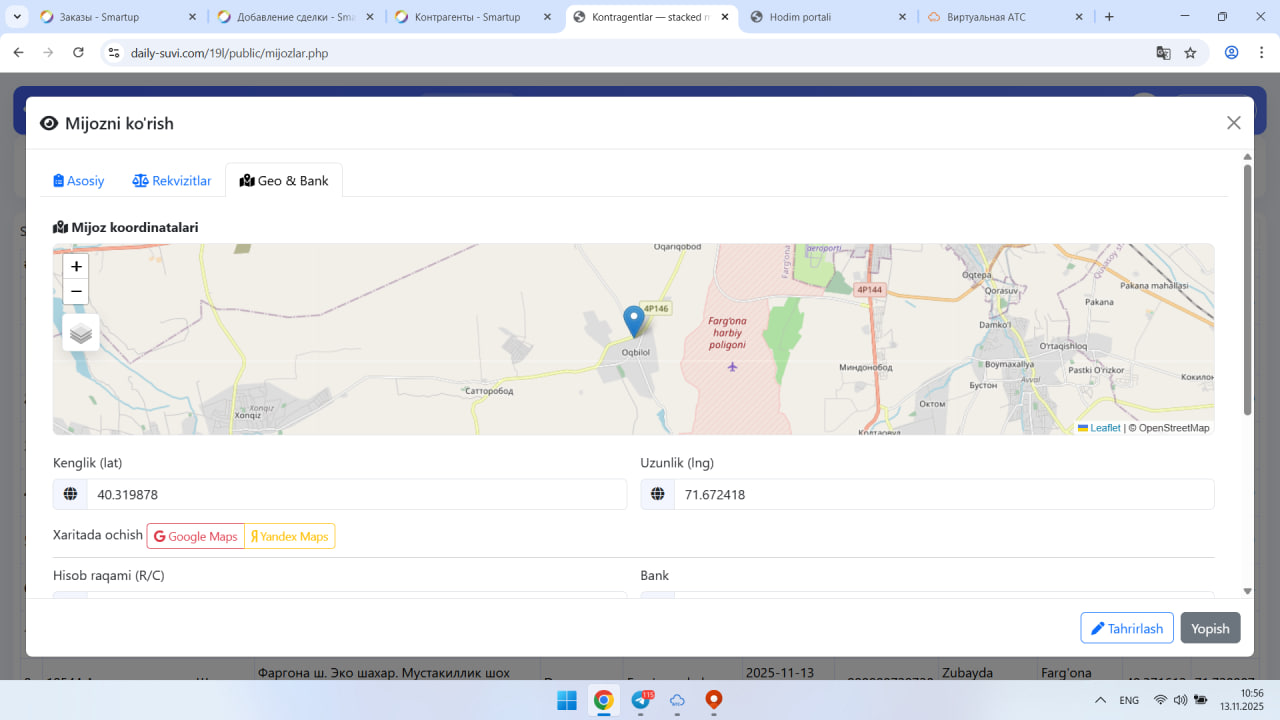Open the volume control in system tray
The image size is (1280, 720).
click(1180, 700)
